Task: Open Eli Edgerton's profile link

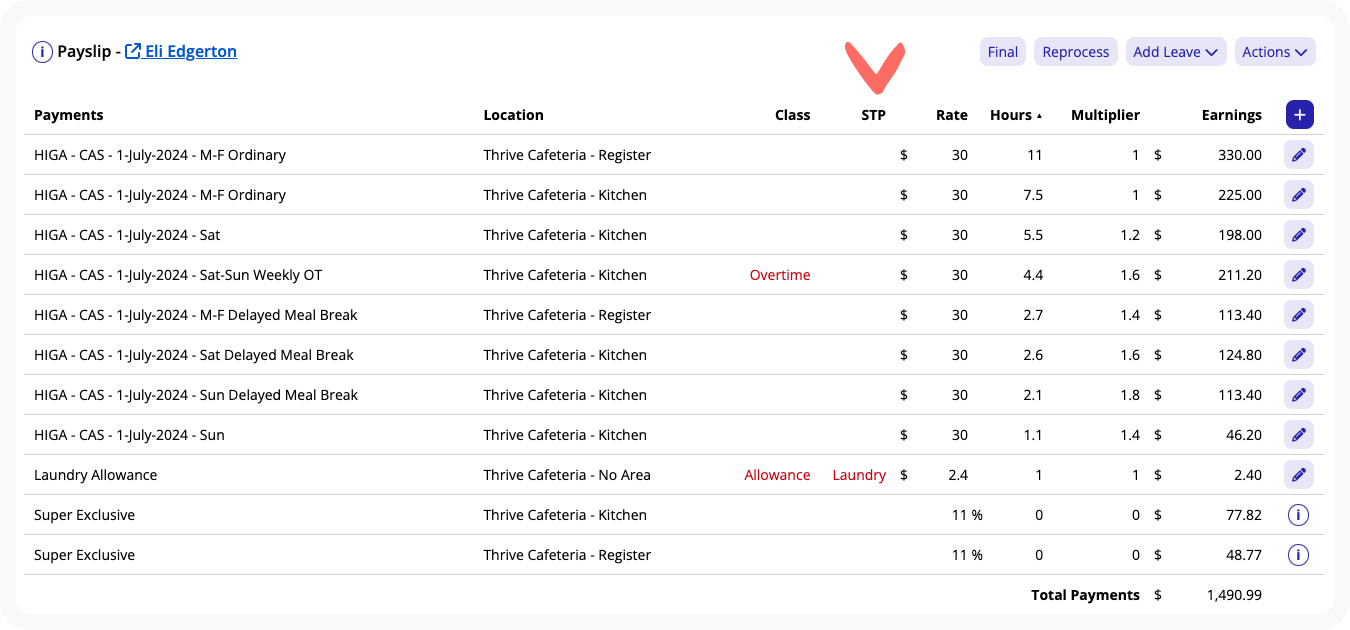Action: (x=181, y=51)
